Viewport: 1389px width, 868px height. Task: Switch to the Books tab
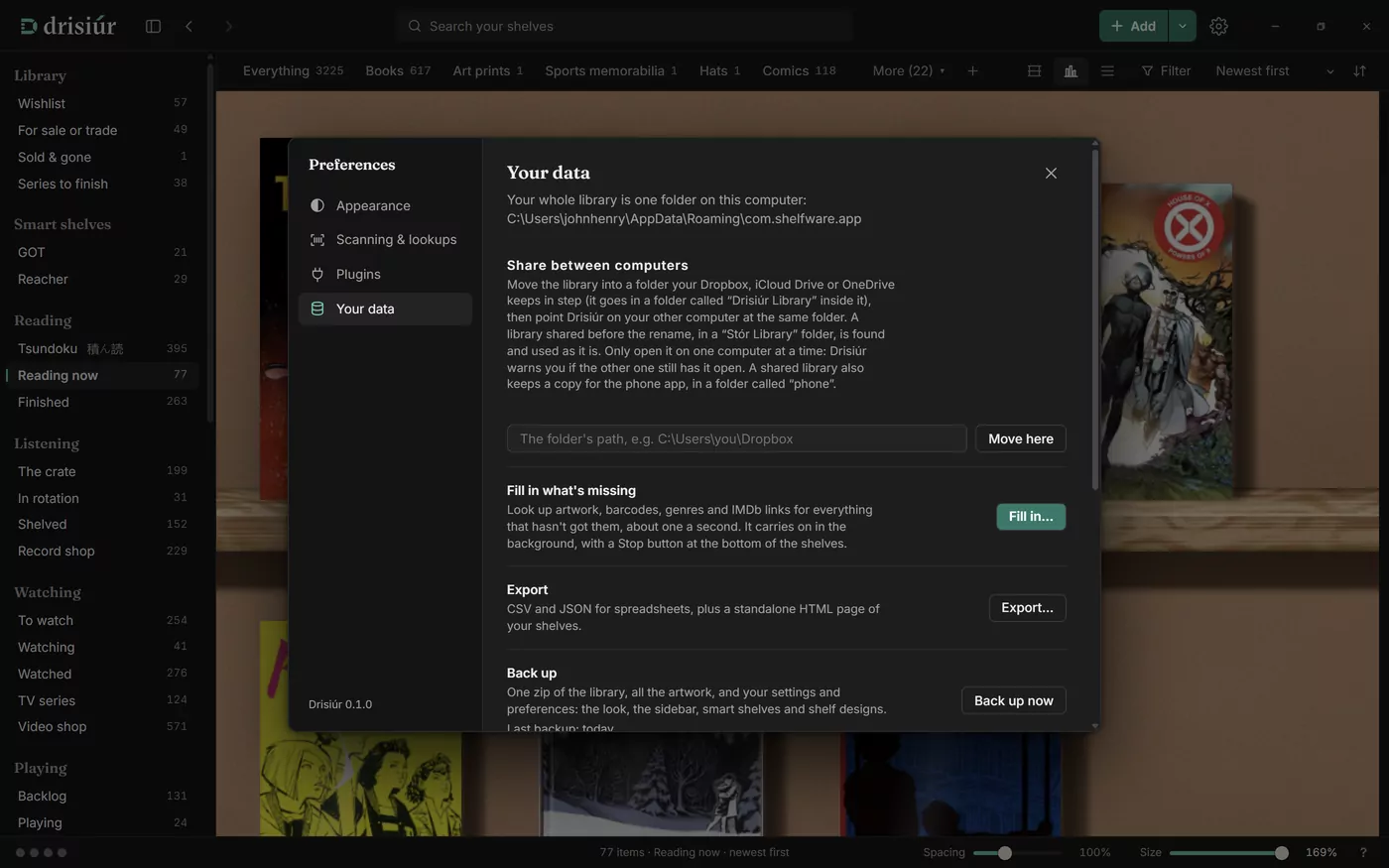click(398, 70)
